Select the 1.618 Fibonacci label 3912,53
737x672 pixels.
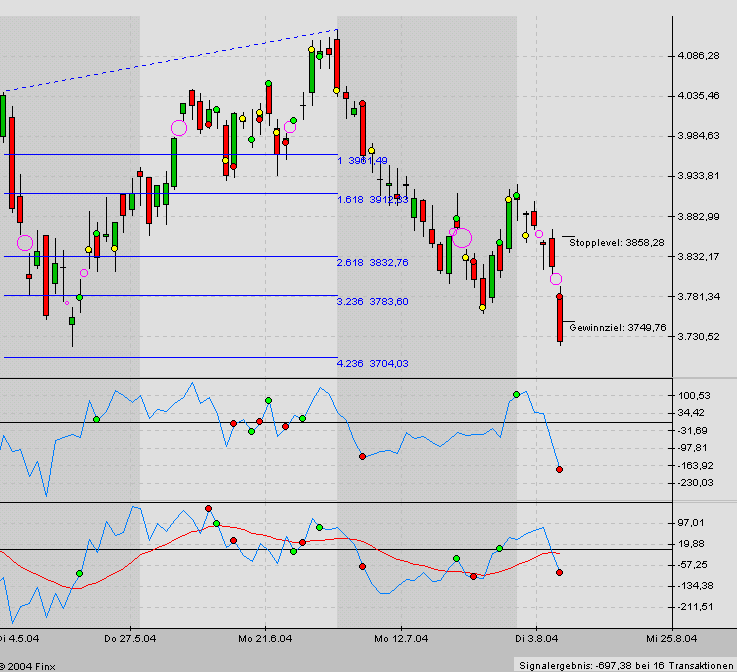(x=372, y=199)
